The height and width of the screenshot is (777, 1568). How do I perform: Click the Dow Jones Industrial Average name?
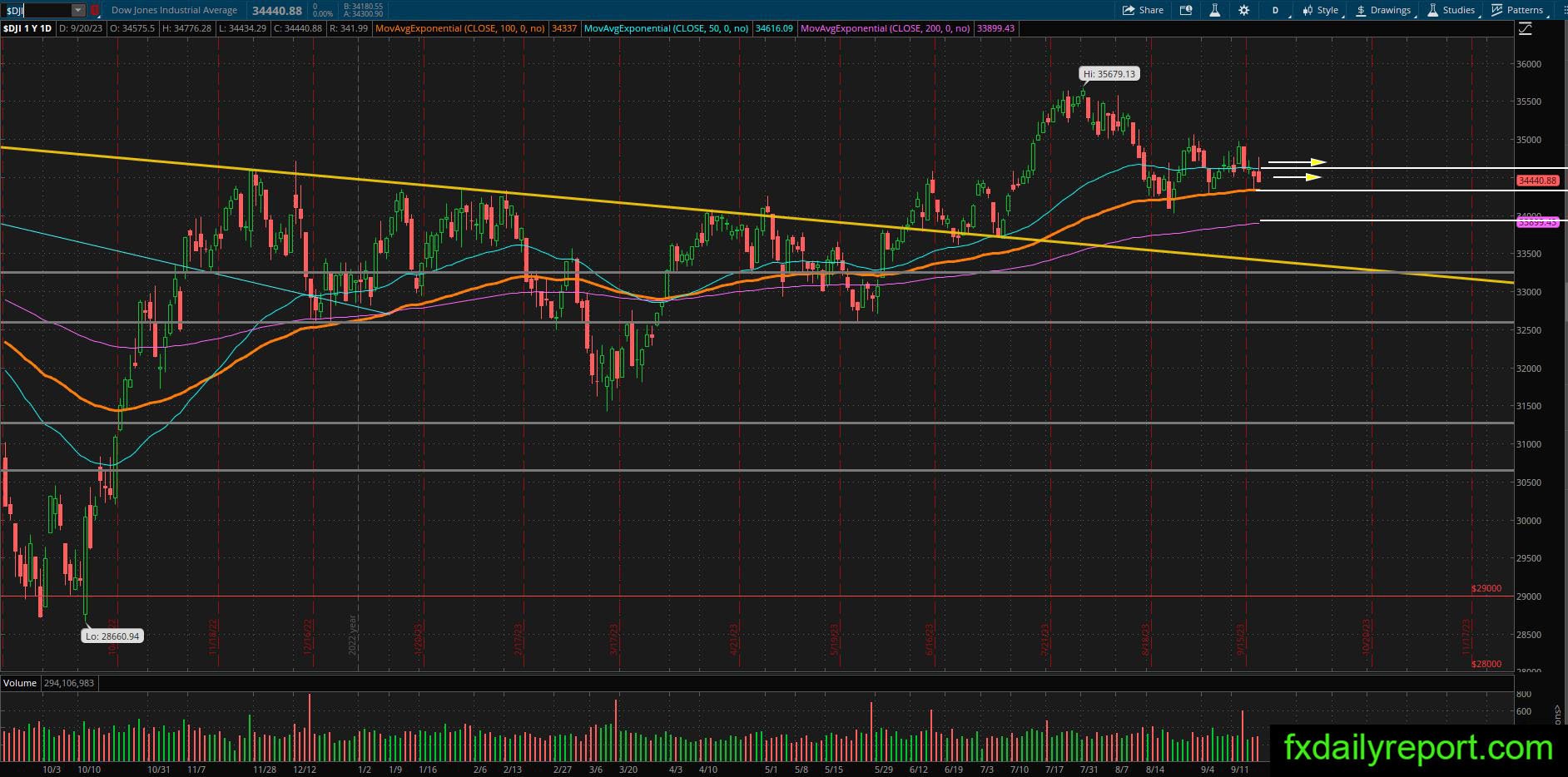(174, 10)
